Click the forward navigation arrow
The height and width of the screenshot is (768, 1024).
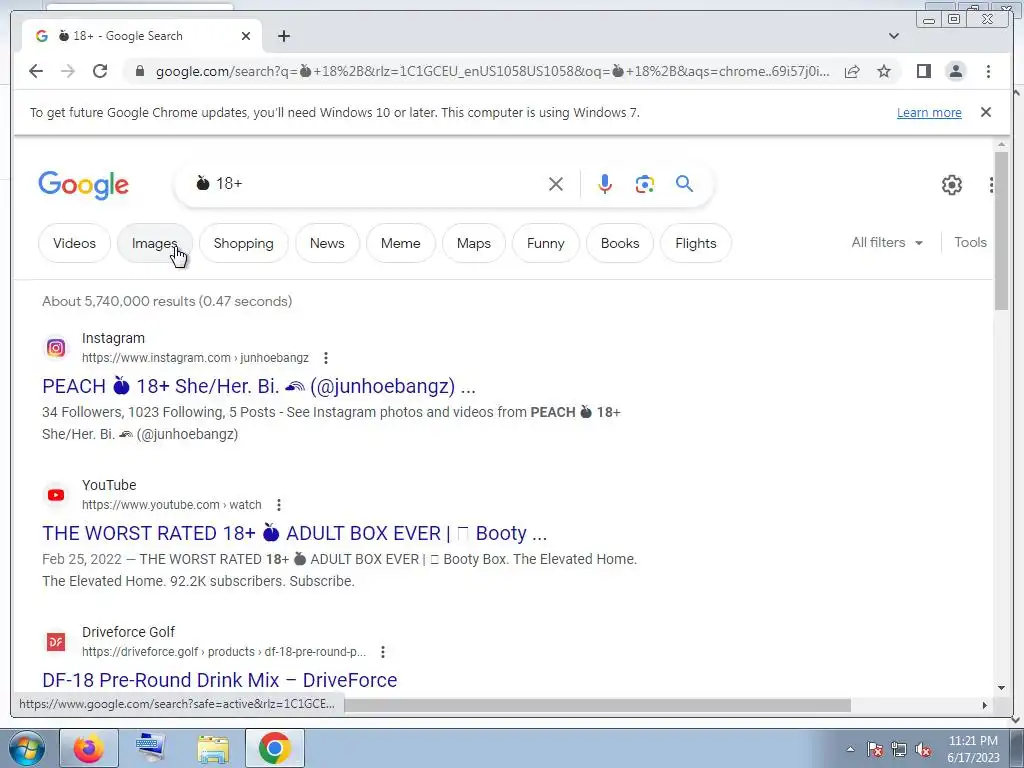(68, 71)
